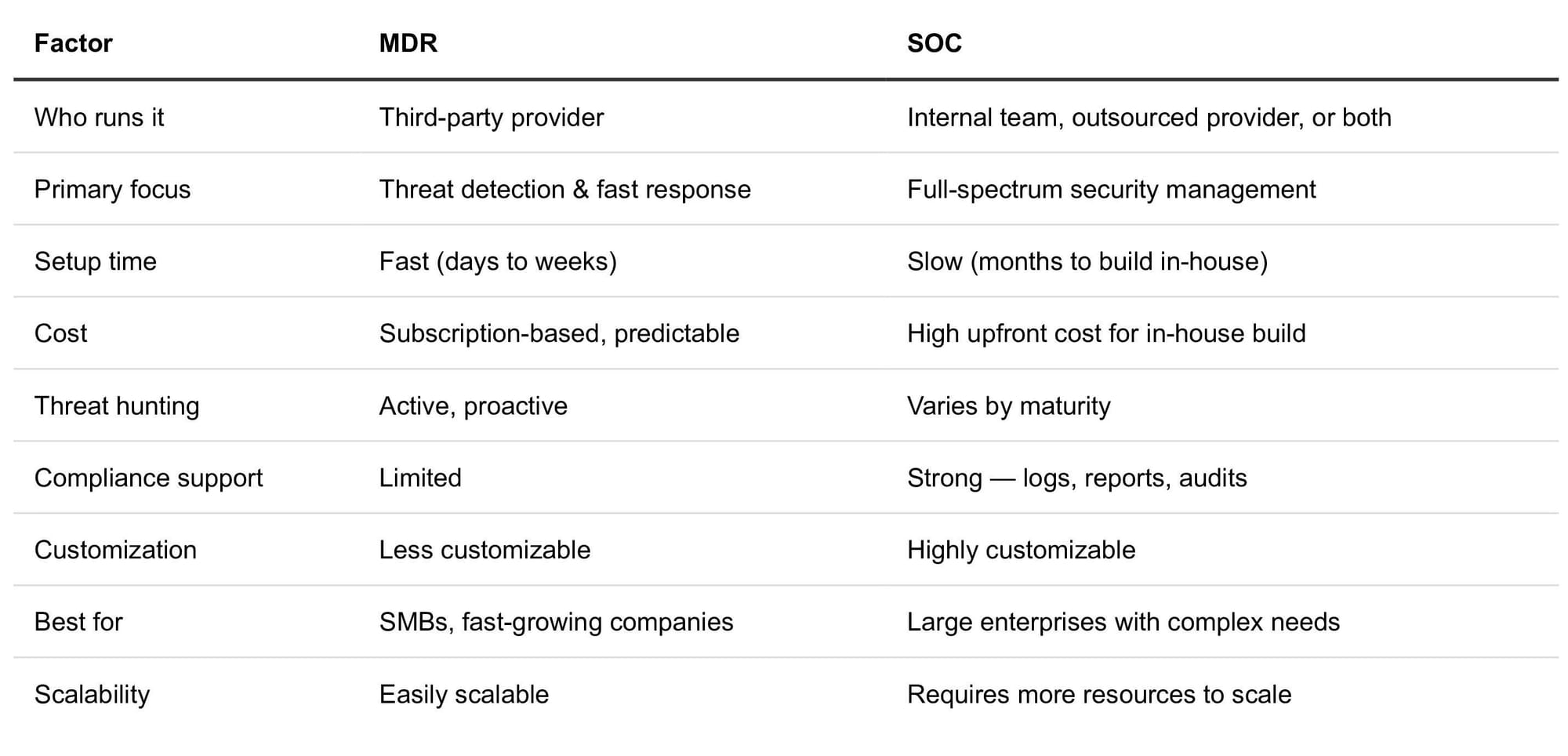Select the 'Primary focus' row label
Screen dimensions: 1568x756
(x=112, y=190)
